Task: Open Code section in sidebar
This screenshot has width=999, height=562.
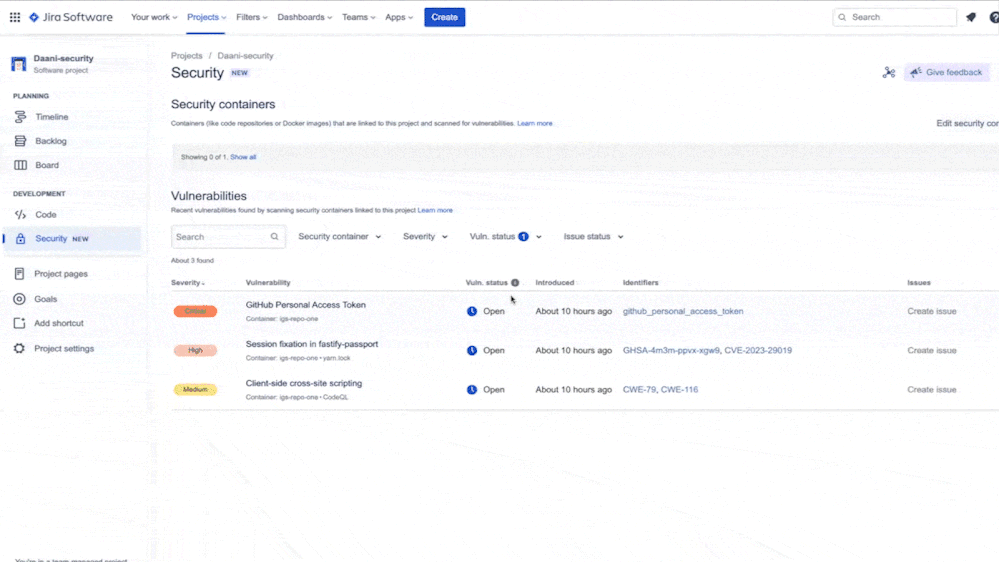Action: pyautogui.click(x=46, y=215)
